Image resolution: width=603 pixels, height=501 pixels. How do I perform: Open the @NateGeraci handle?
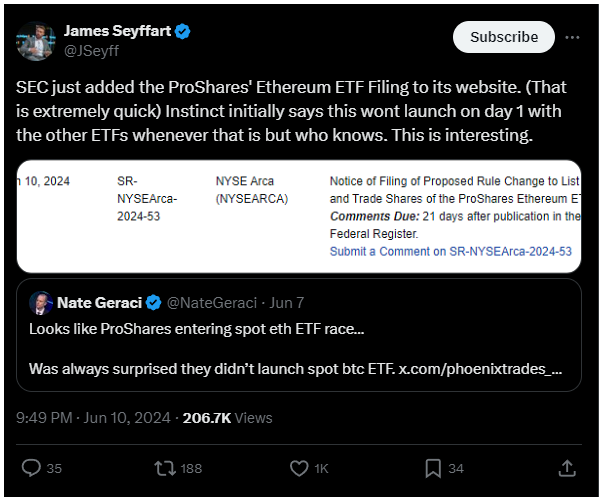(212, 303)
